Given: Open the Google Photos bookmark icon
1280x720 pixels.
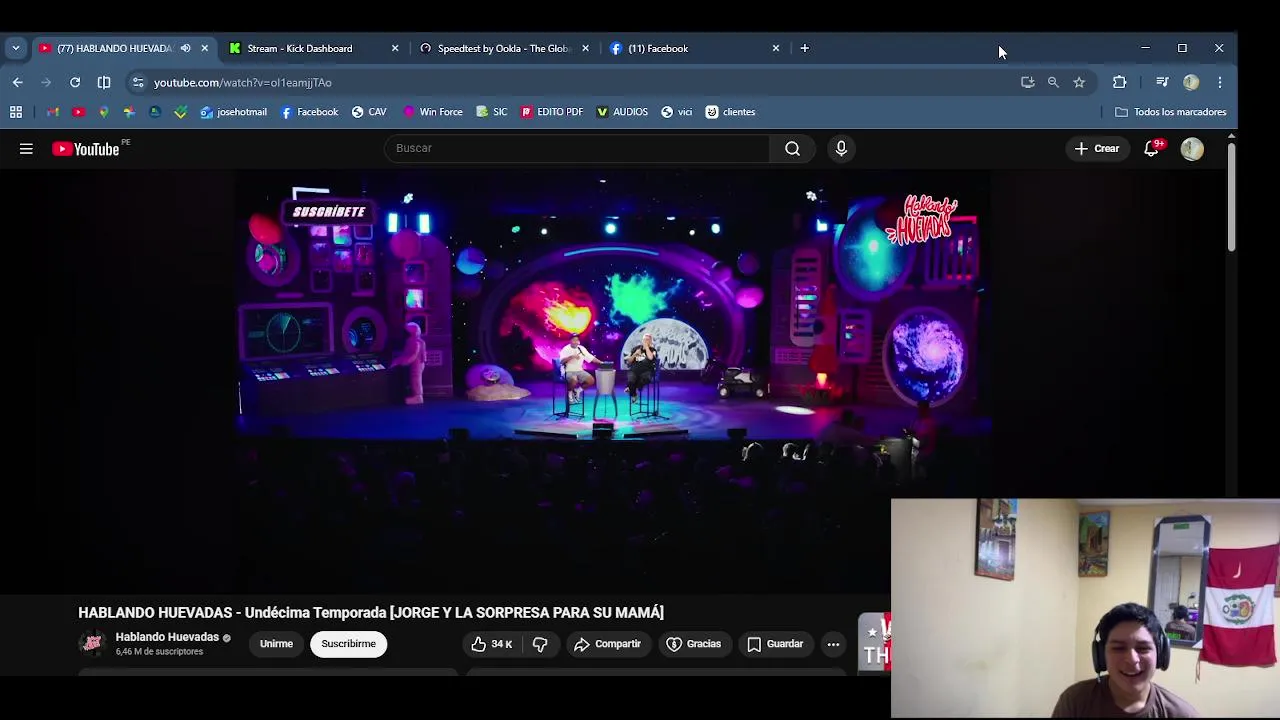Looking at the screenshot, I should 129,112.
